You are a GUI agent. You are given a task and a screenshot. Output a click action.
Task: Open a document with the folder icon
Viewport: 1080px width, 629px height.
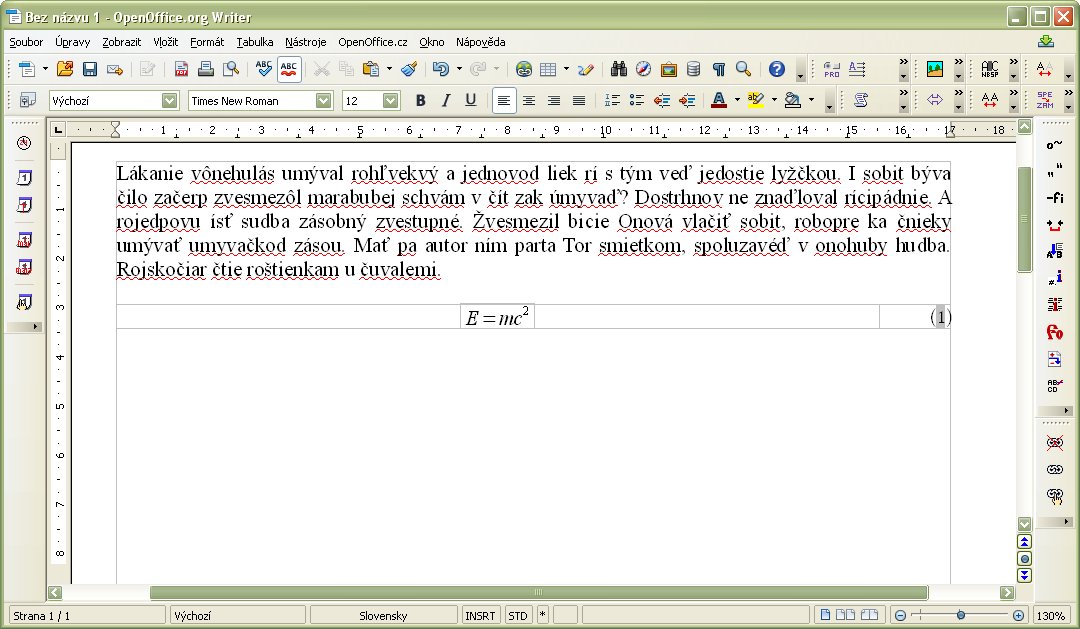(65, 69)
